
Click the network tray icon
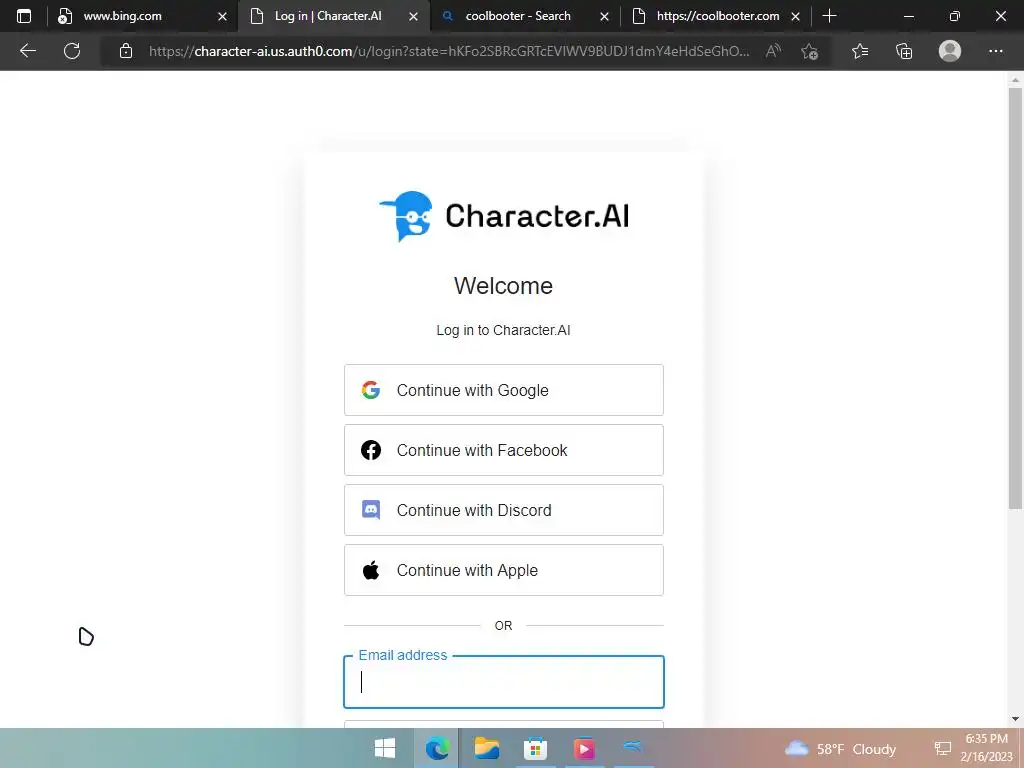coord(942,748)
